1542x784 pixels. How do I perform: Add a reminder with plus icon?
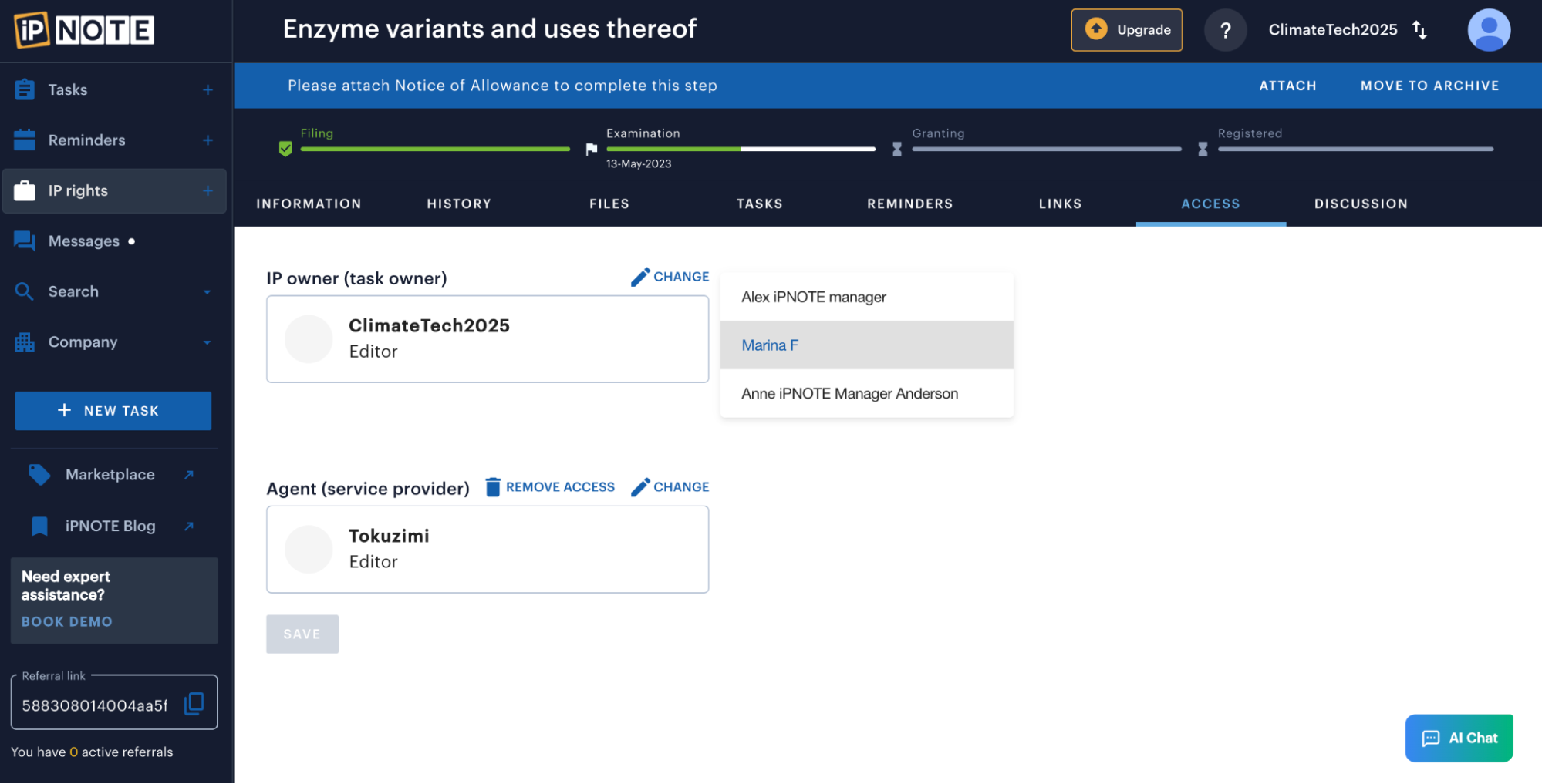click(208, 140)
